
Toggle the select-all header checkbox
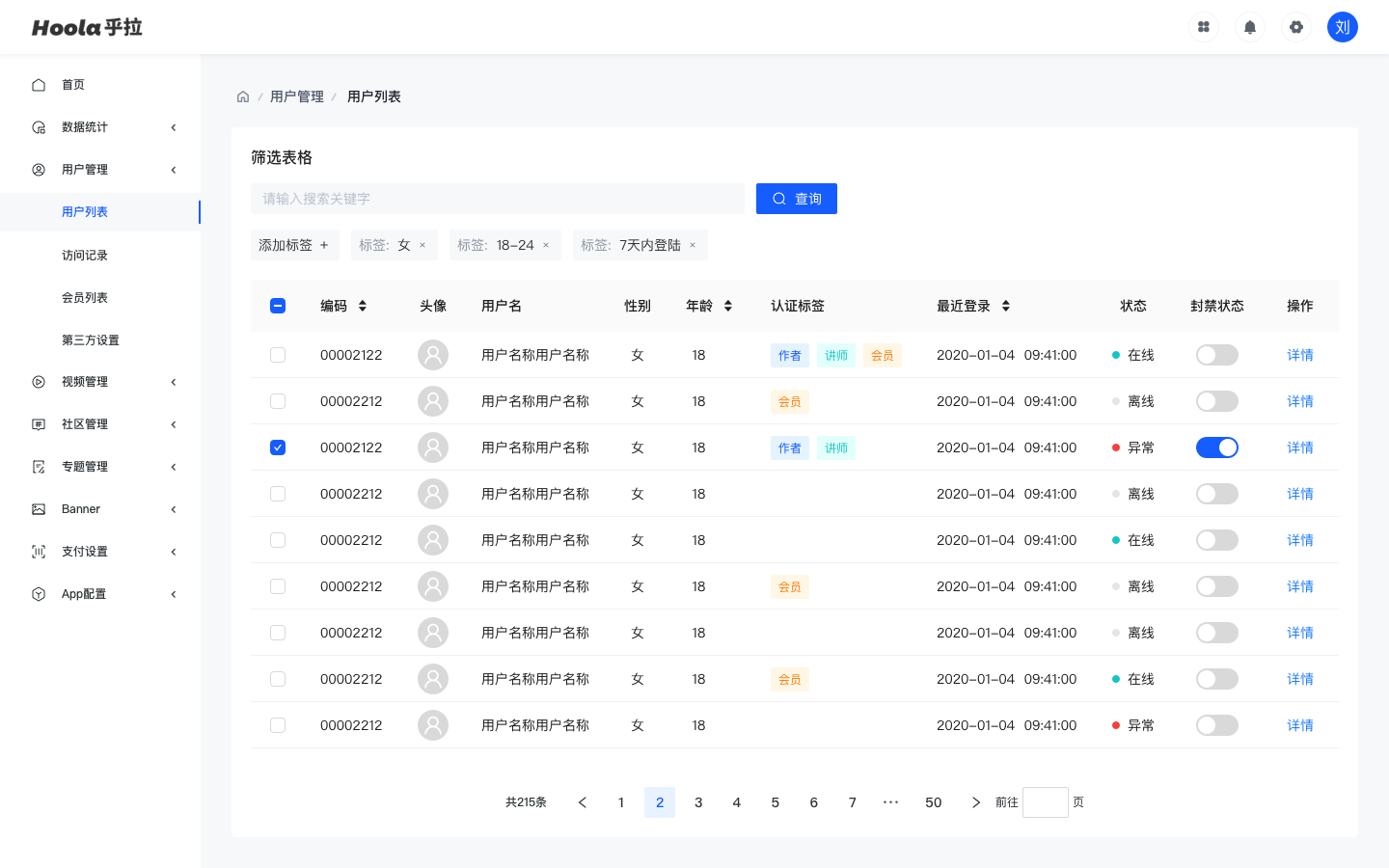278,306
